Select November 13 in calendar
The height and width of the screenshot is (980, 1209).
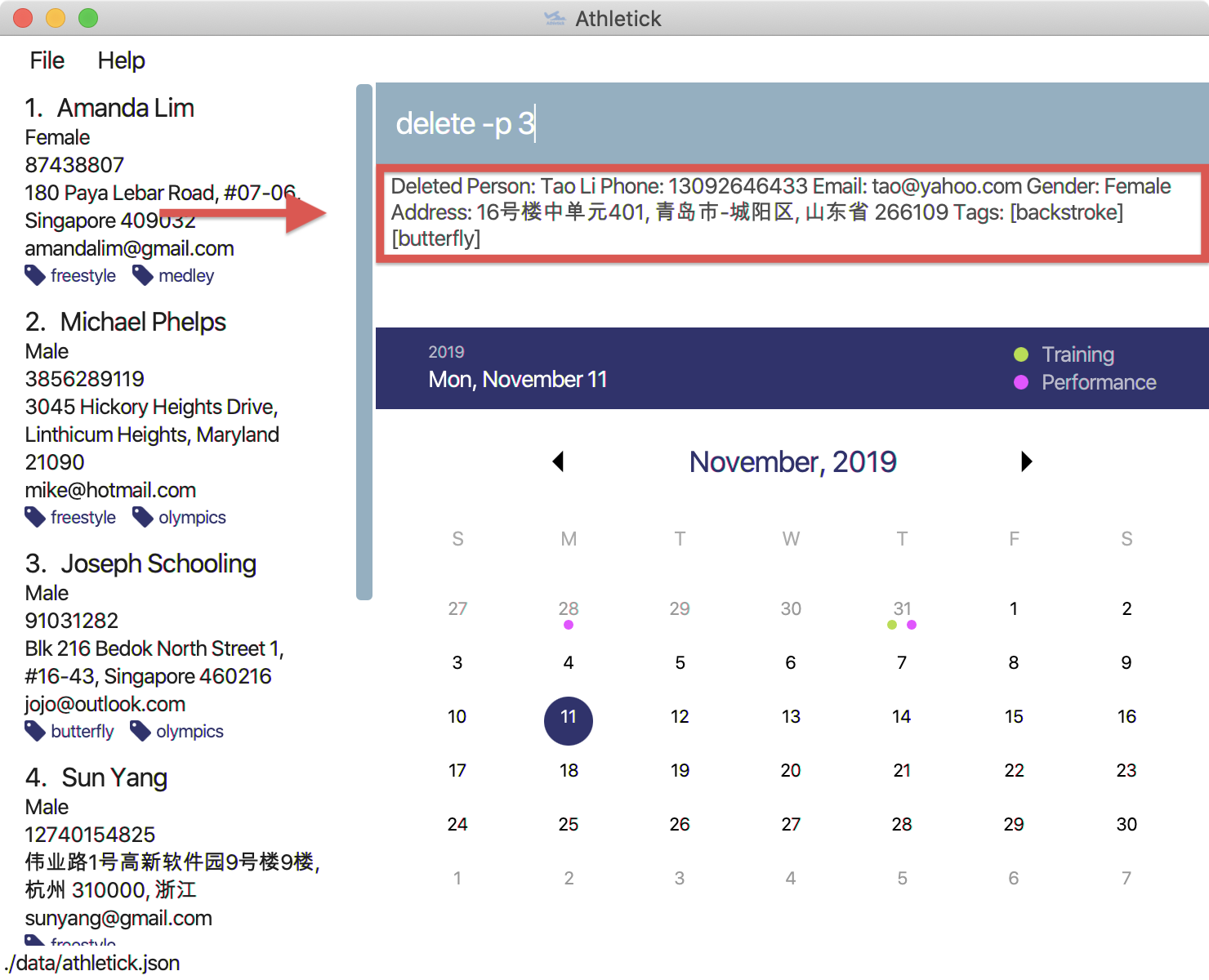[x=791, y=717]
